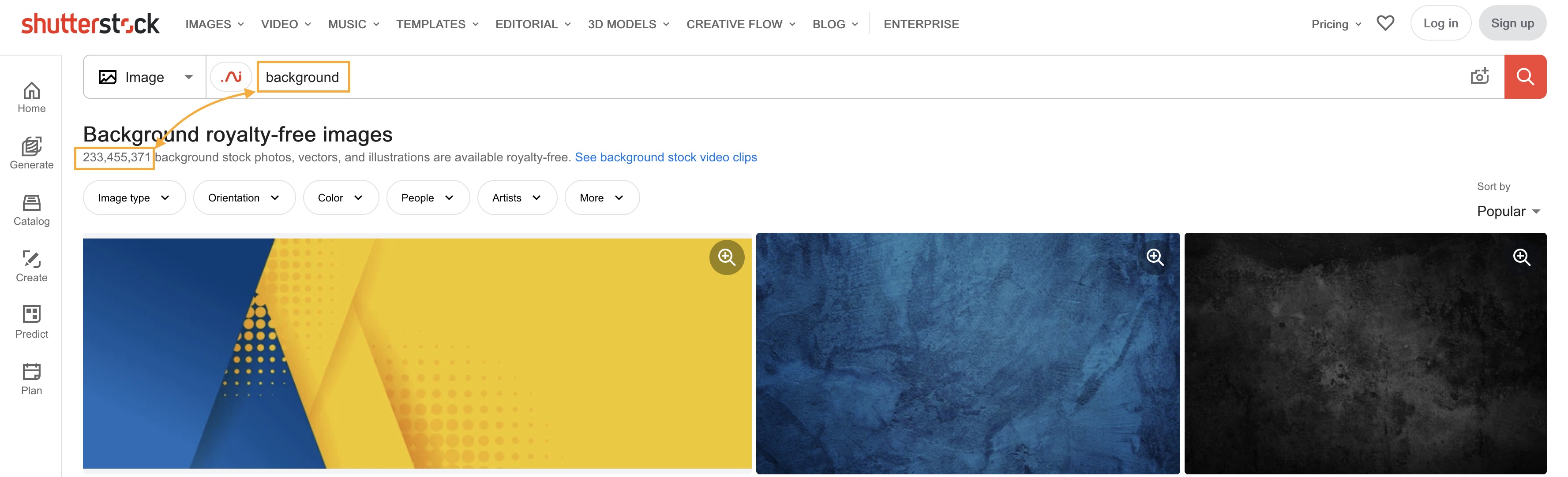
Task: Open your favorites with the heart icon
Action: tap(1386, 23)
